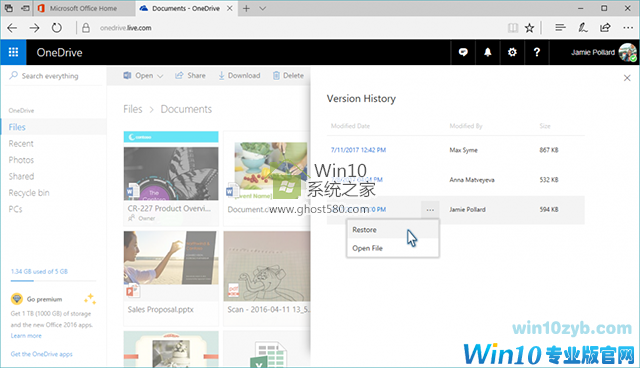Open the Edge hub icon
640x368 pixels.
[x=560, y=27]
